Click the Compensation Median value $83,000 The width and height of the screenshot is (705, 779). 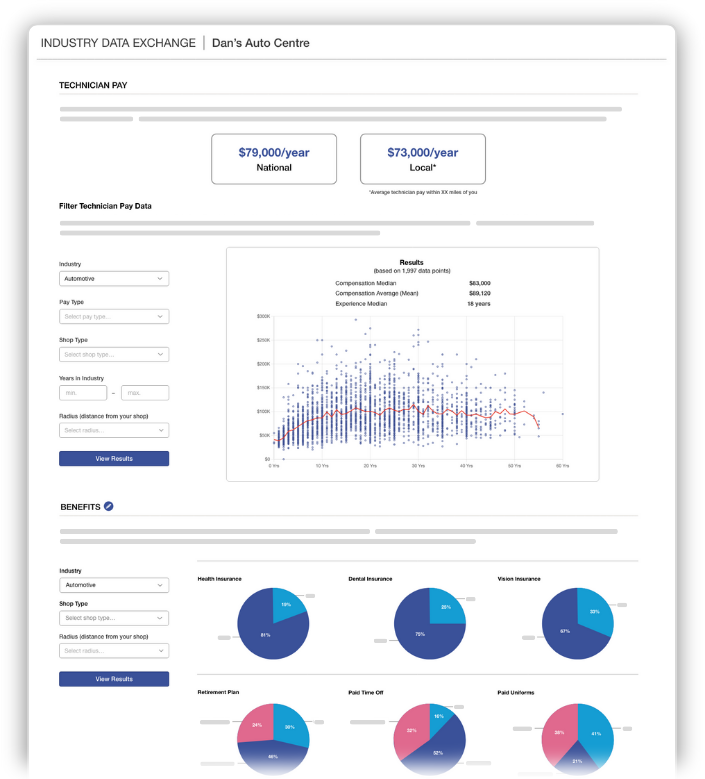pyautogui.click(x=479, y=283)
